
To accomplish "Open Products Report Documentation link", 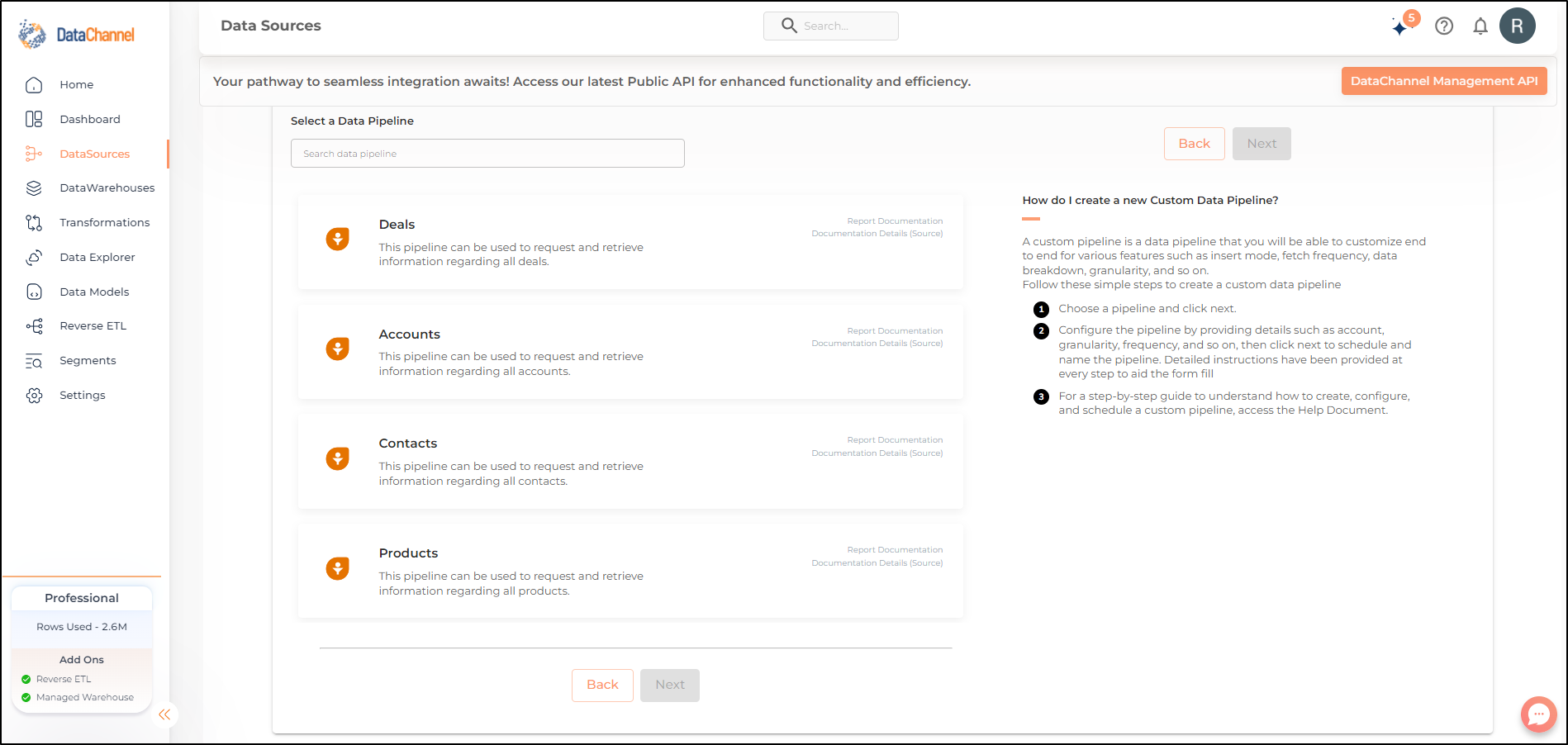I will pos(895,550).
